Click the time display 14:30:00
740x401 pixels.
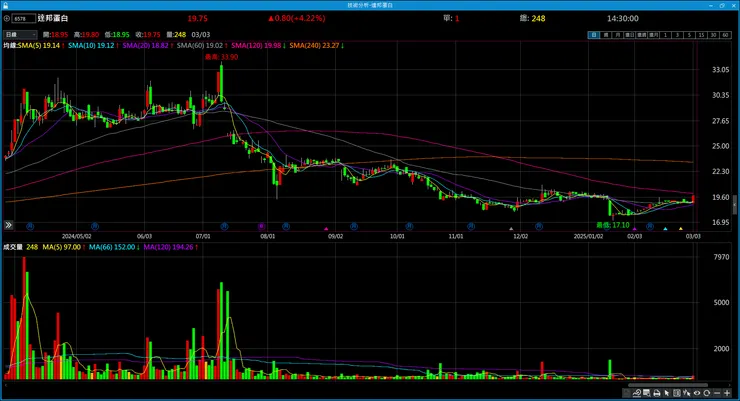pyautogui.click(x=622, y=18)
